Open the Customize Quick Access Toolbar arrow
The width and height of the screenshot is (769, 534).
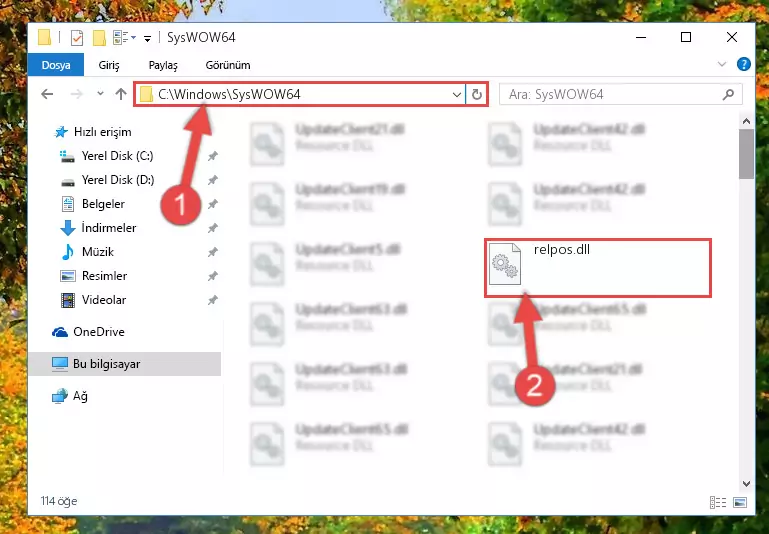147,38
